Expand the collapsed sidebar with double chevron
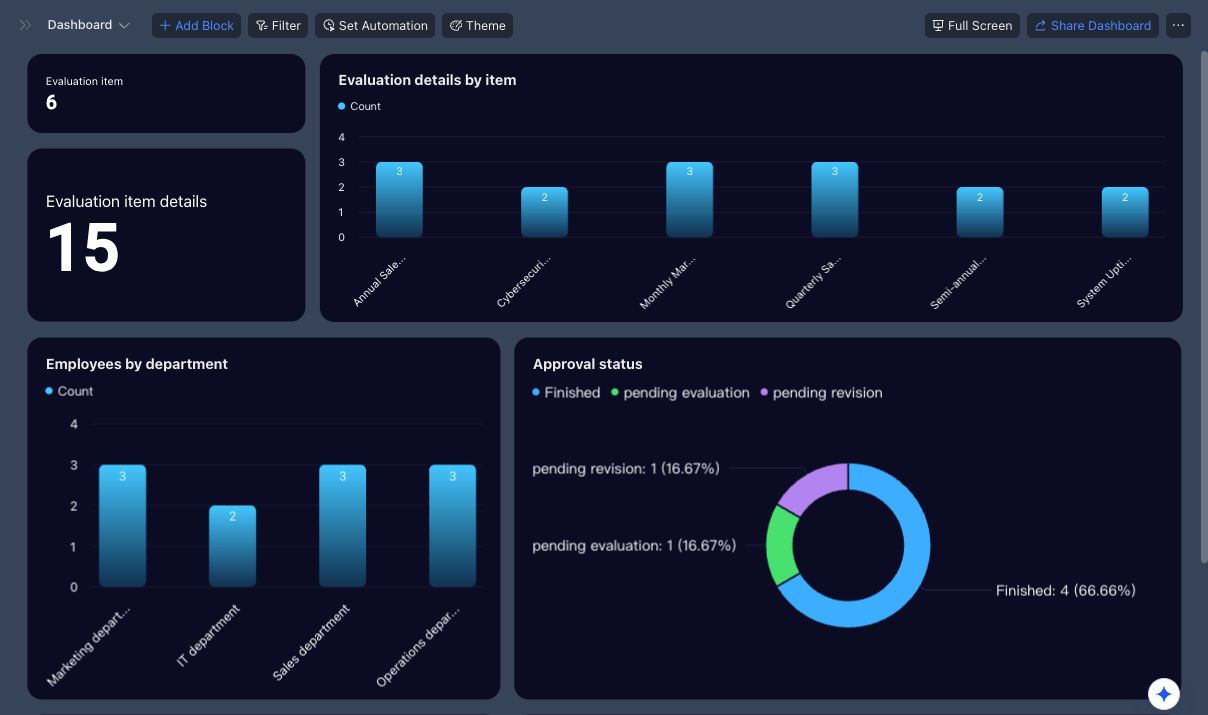The height and width of the screenshot is (715, 1208). pos(26,25)
